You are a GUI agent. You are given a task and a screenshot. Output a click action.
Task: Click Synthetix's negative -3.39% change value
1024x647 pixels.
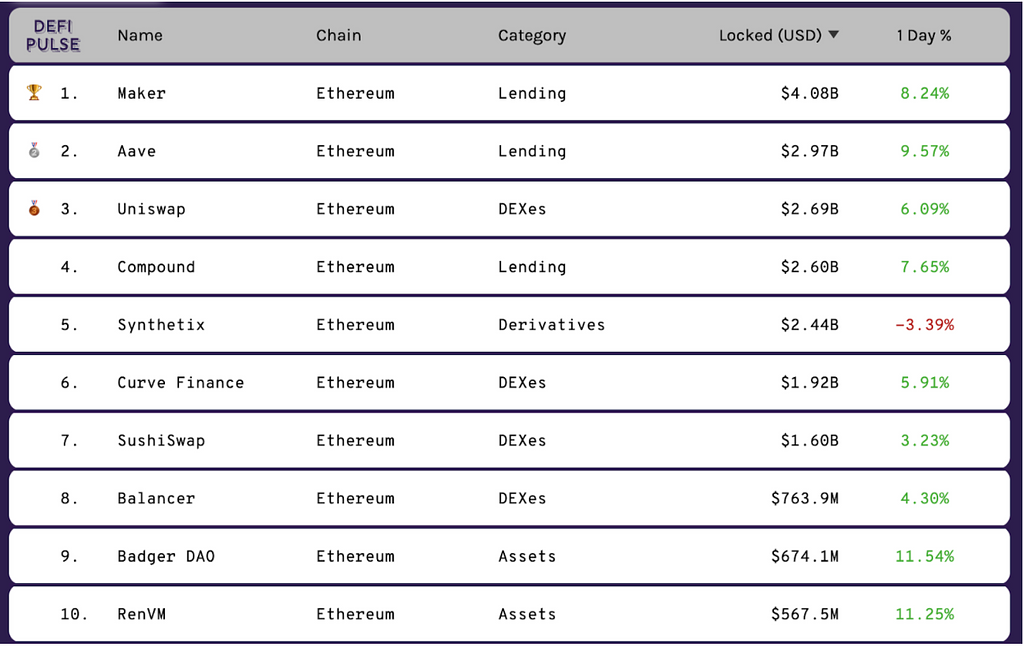coord(924,325)
